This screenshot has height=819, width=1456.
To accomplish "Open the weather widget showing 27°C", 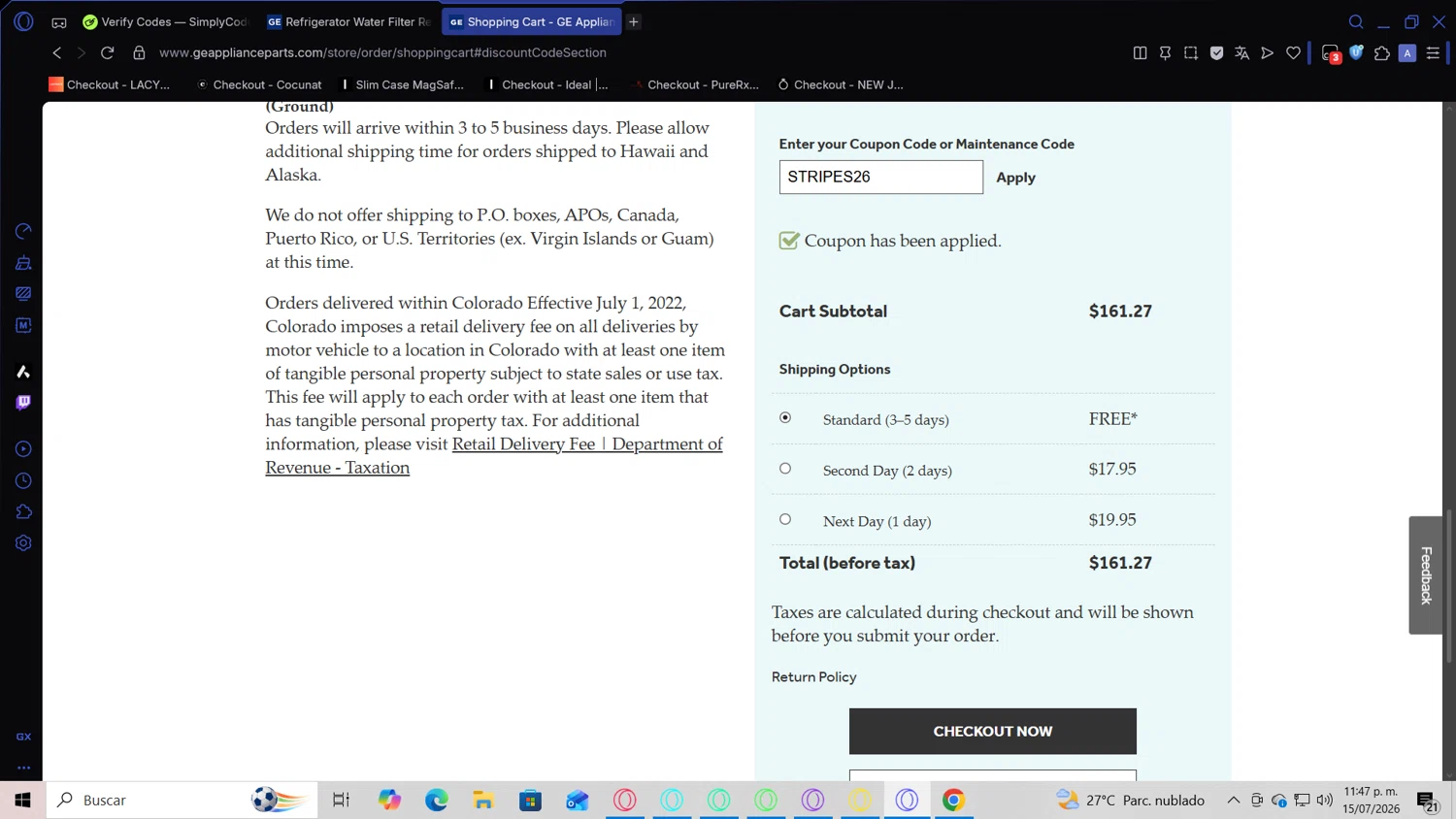I will coord(1131,800).
